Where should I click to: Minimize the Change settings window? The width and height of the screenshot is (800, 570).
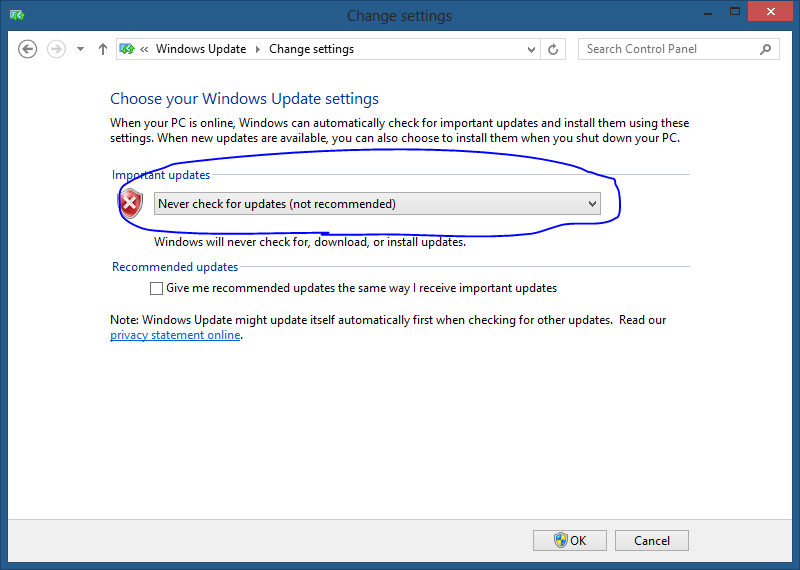point(708,13)
